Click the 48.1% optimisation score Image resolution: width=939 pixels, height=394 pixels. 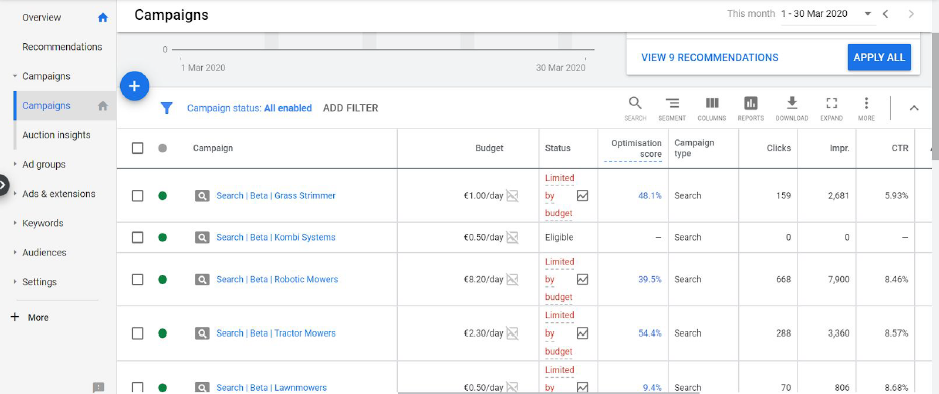(x=650, y=196)
